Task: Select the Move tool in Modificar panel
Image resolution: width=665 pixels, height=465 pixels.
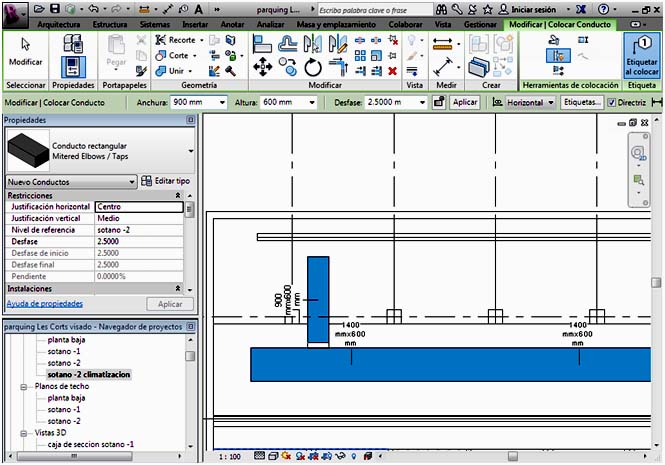Action: click(263, 67)
